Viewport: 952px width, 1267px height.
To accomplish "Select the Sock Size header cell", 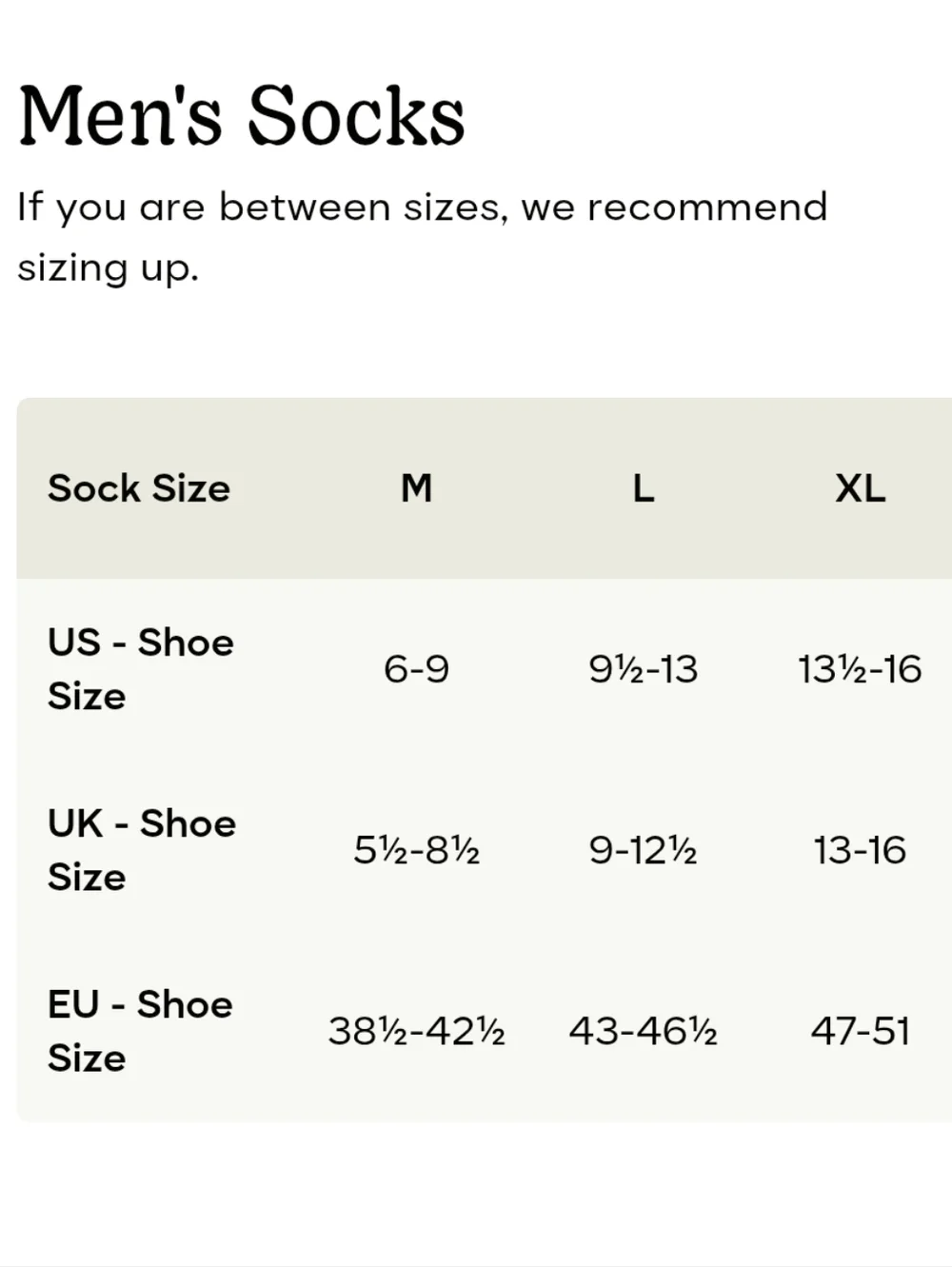I will pos(139,488).
